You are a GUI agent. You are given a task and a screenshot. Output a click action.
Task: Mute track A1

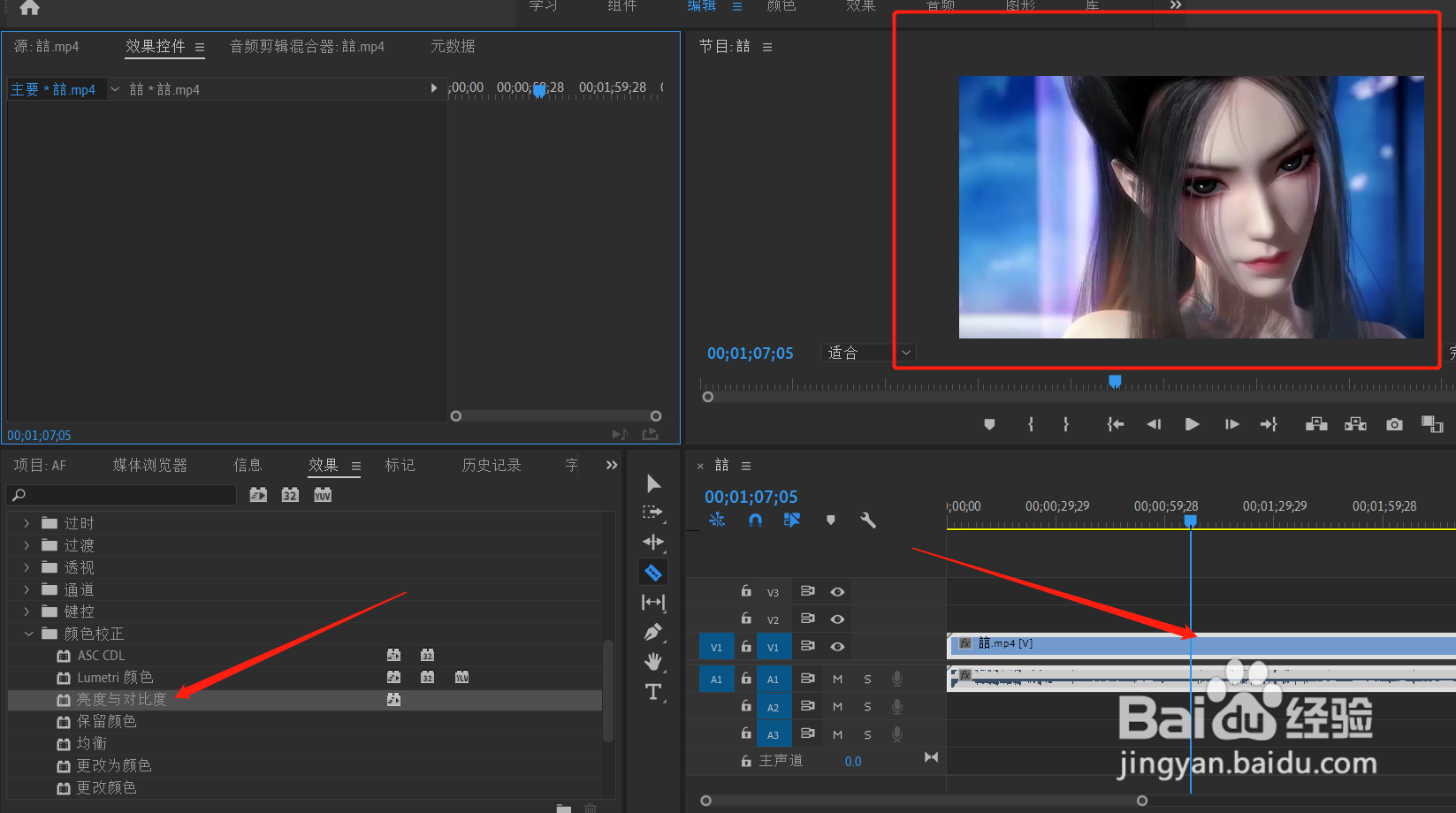pos(837,680)
